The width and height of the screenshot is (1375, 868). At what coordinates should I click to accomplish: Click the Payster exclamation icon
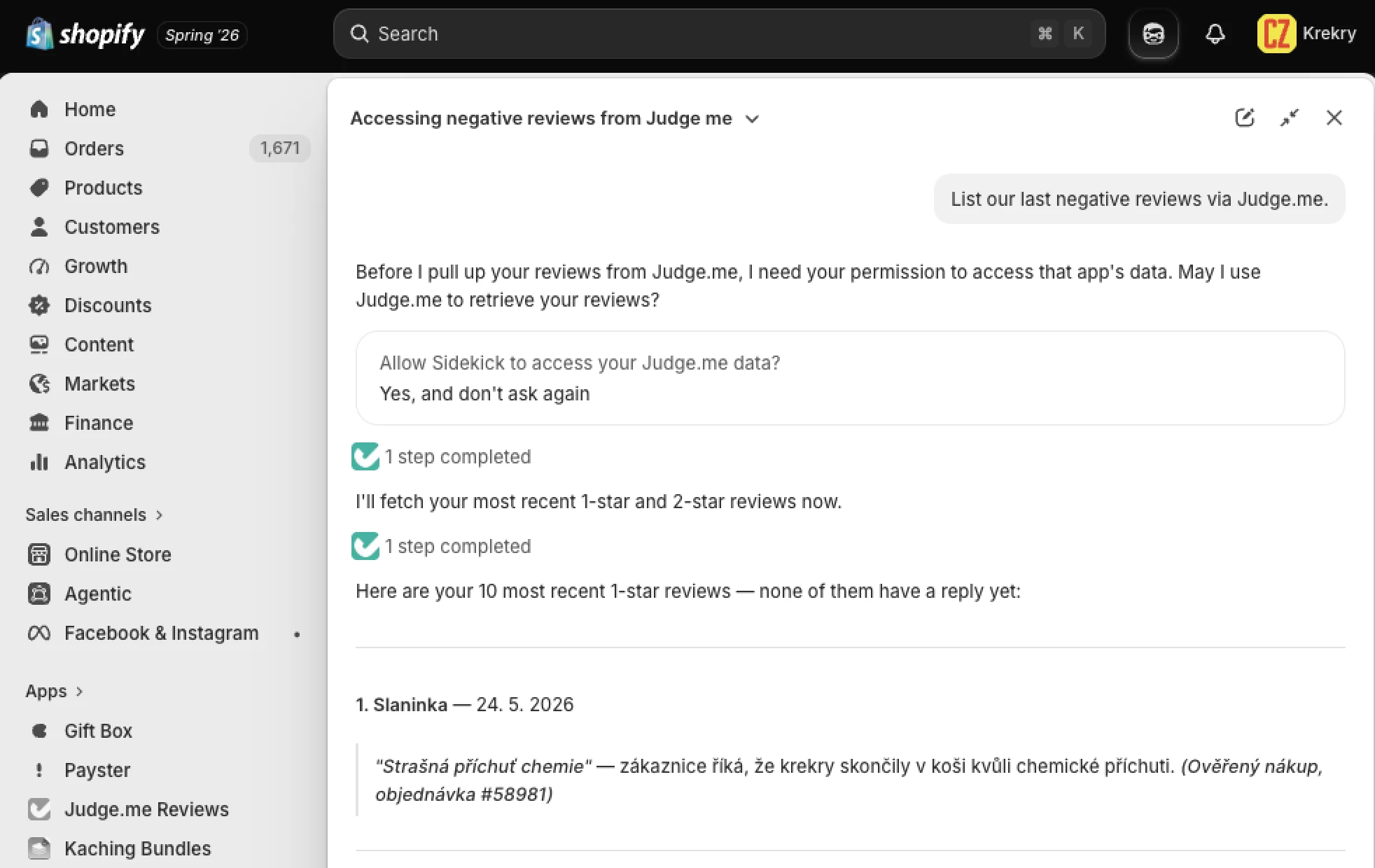tap(39, 770)
